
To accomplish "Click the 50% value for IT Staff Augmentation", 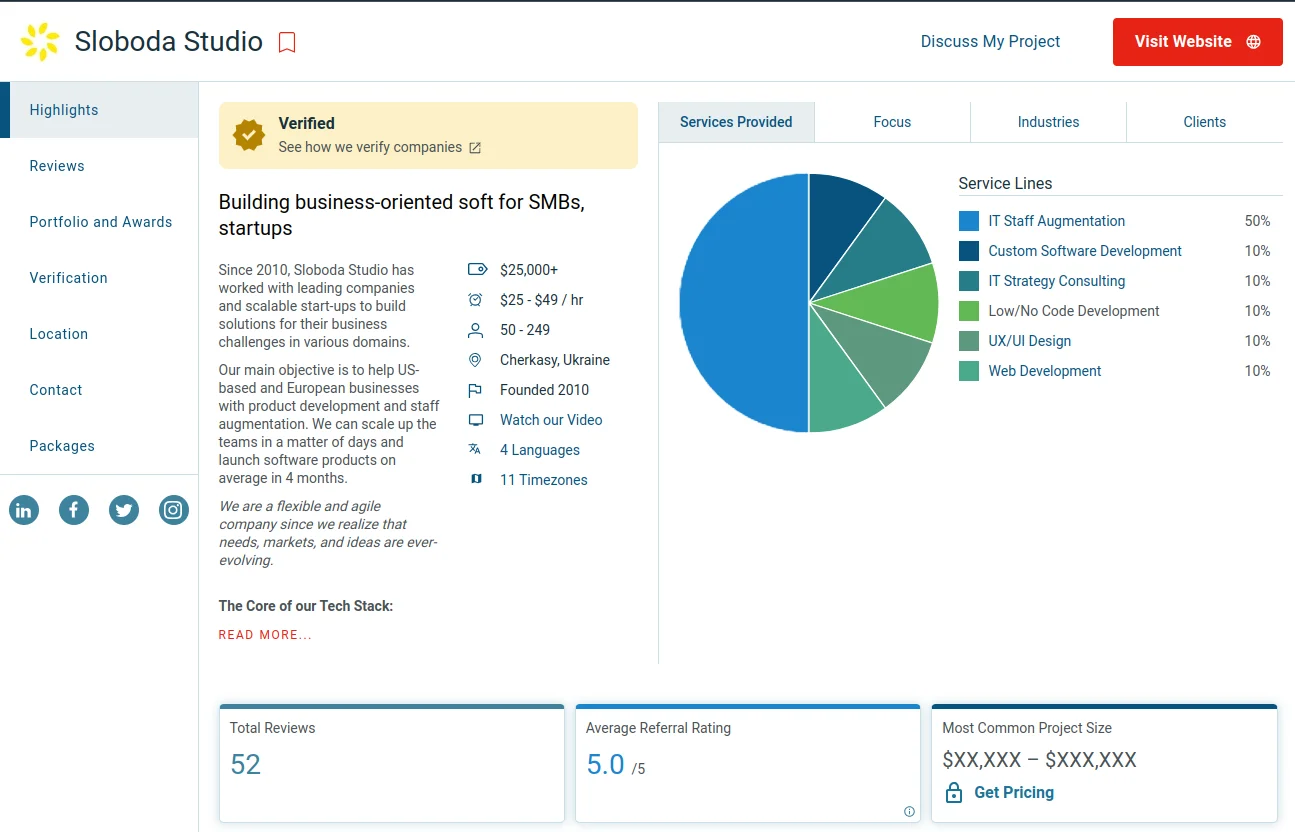I will coord(1257,221).
